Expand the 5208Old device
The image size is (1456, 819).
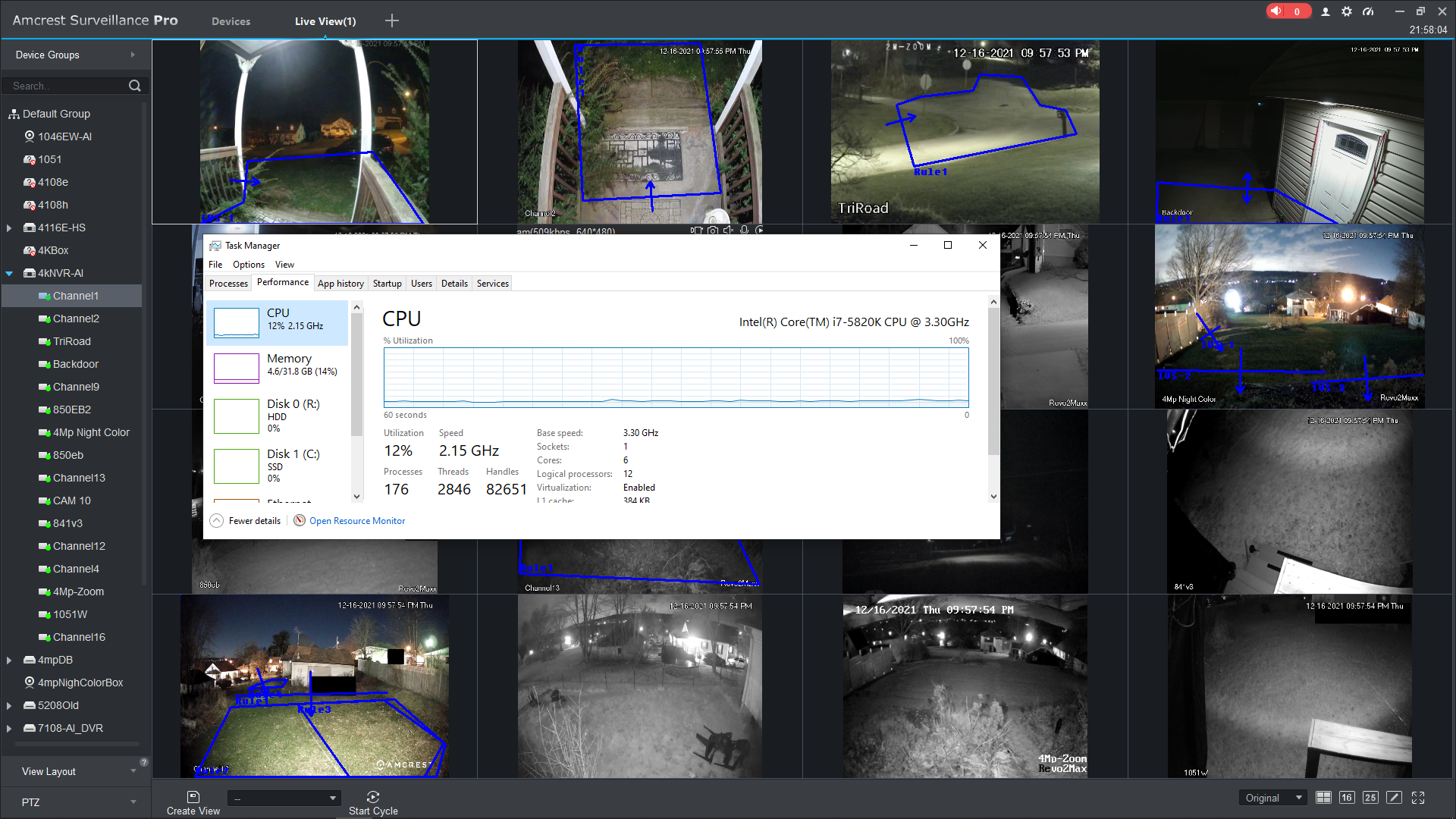click(x=9, y=705)
